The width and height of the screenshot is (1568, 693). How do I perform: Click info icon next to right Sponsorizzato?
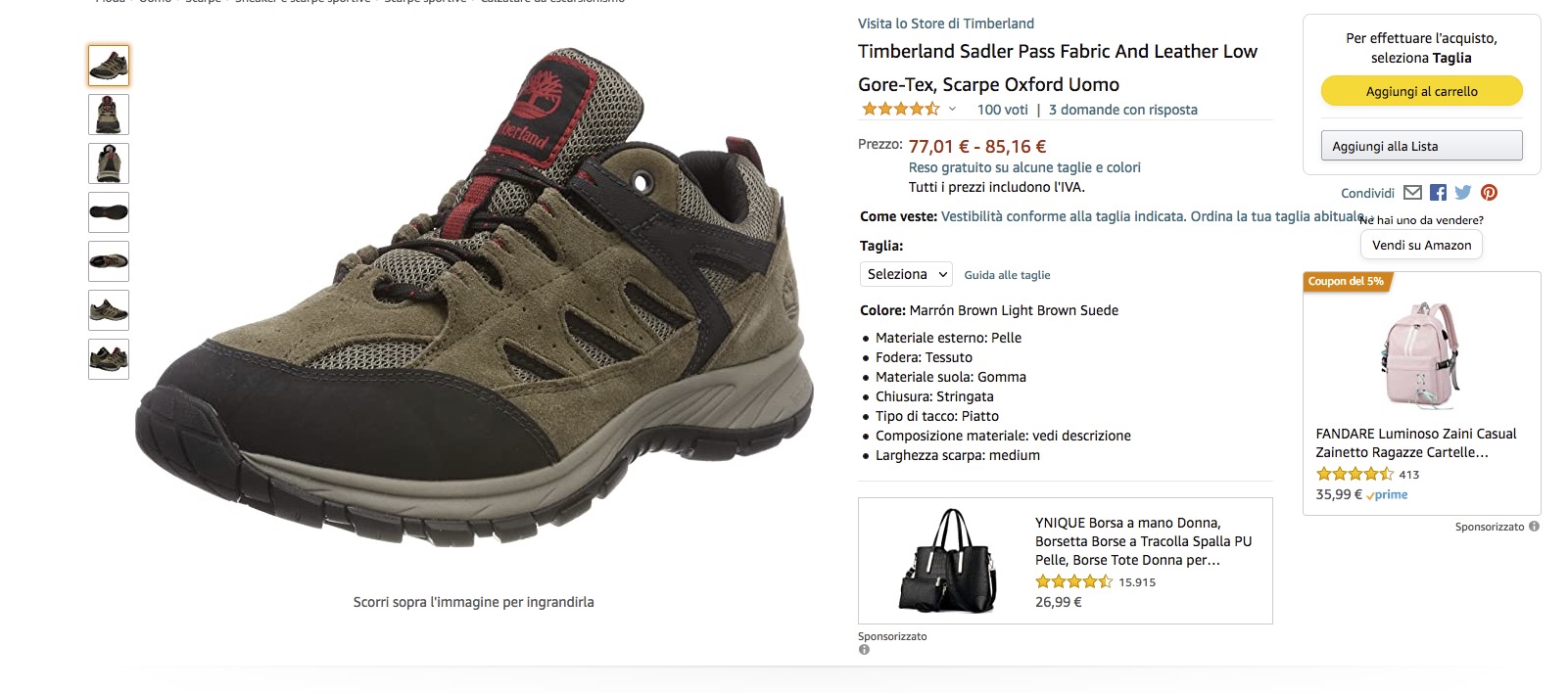click(x=1534, y=527)
